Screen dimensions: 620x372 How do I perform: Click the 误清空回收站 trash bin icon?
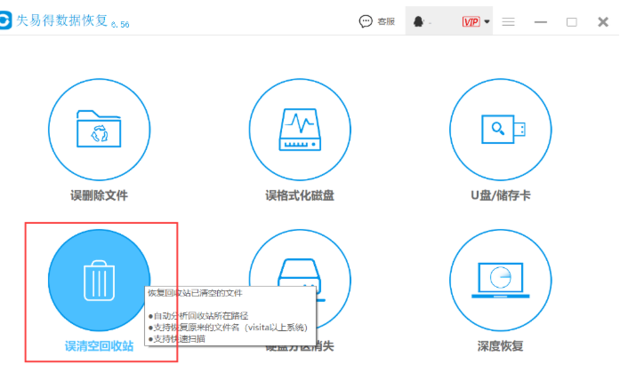click(99, 280)
